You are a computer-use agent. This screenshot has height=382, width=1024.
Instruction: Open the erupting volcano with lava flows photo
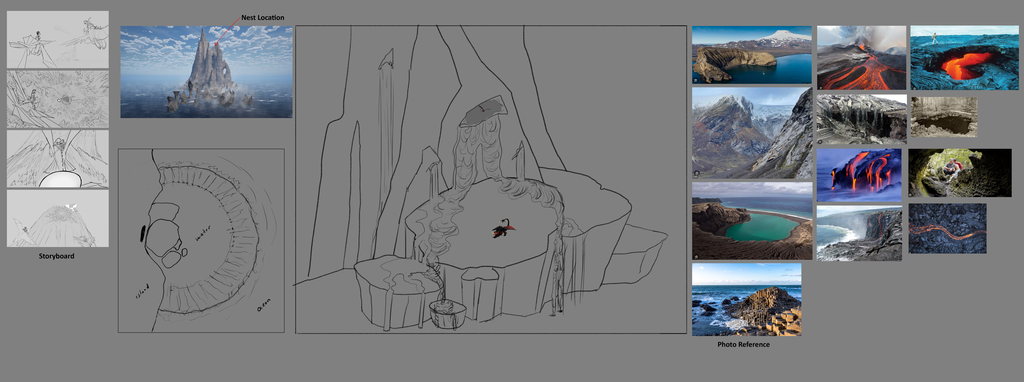(x=861, y=57)
